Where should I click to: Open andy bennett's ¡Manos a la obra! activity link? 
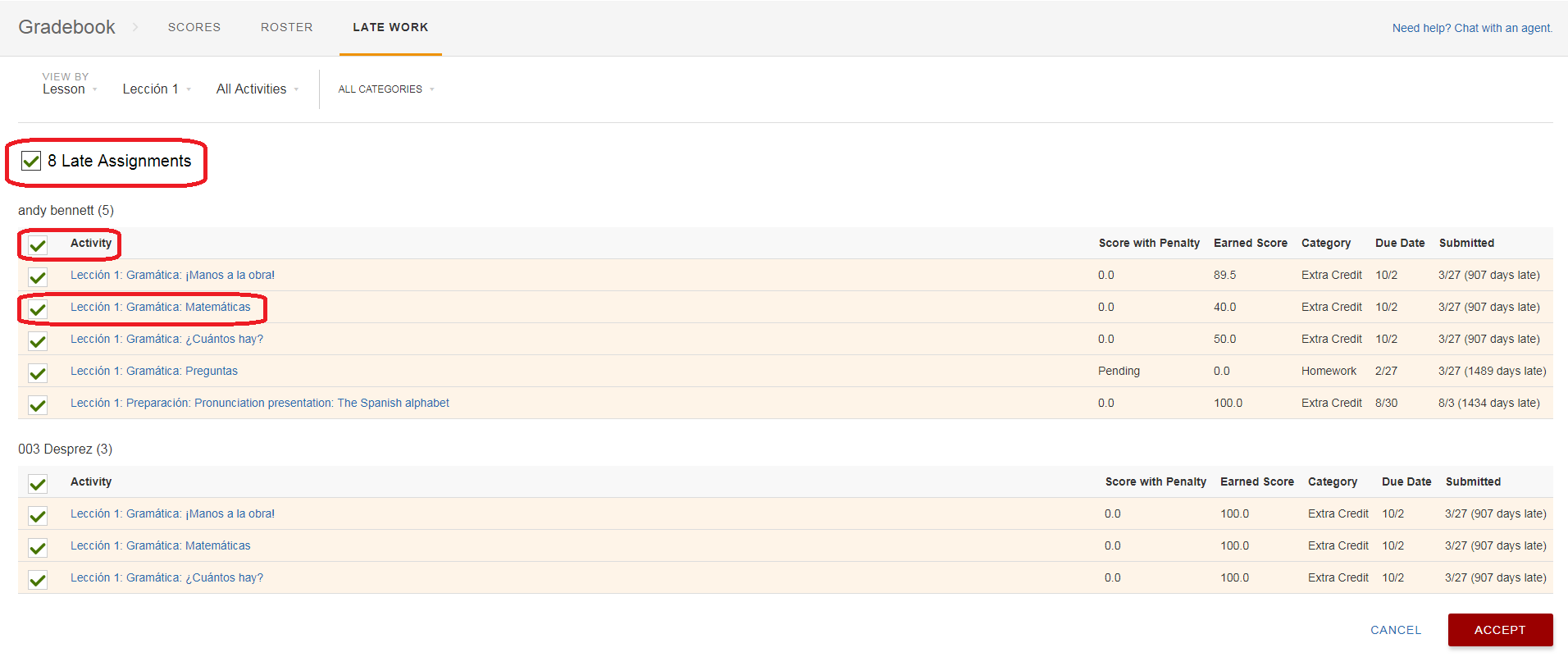point(172,275)
